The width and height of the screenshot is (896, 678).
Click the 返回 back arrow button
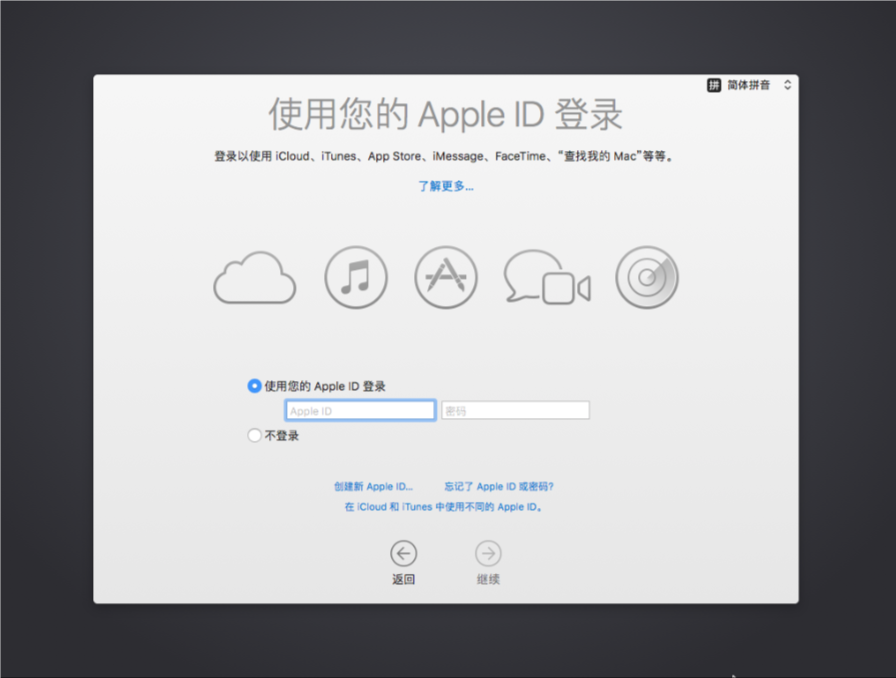click(x=403, y=553)
